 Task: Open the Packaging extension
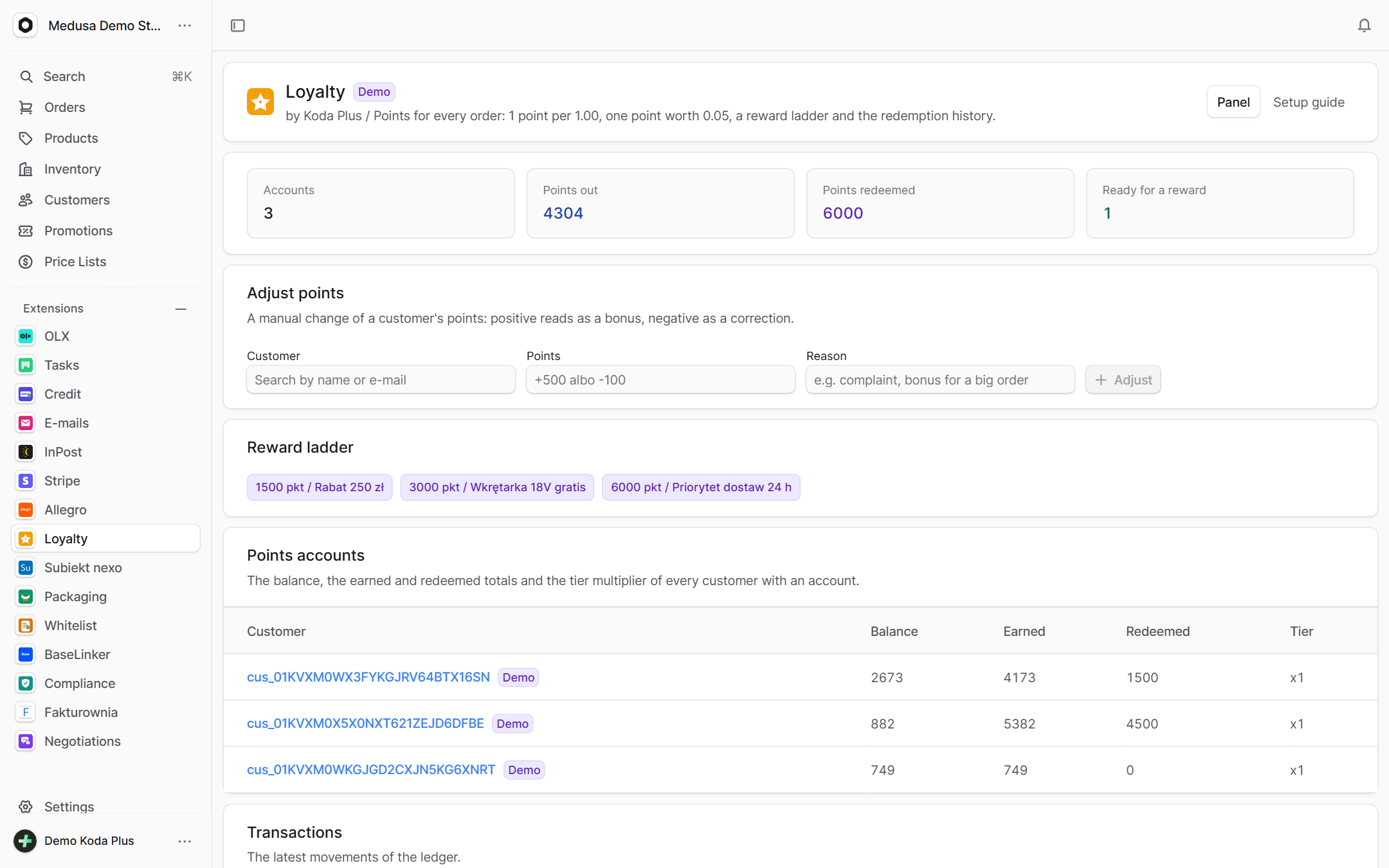point(106,597)
